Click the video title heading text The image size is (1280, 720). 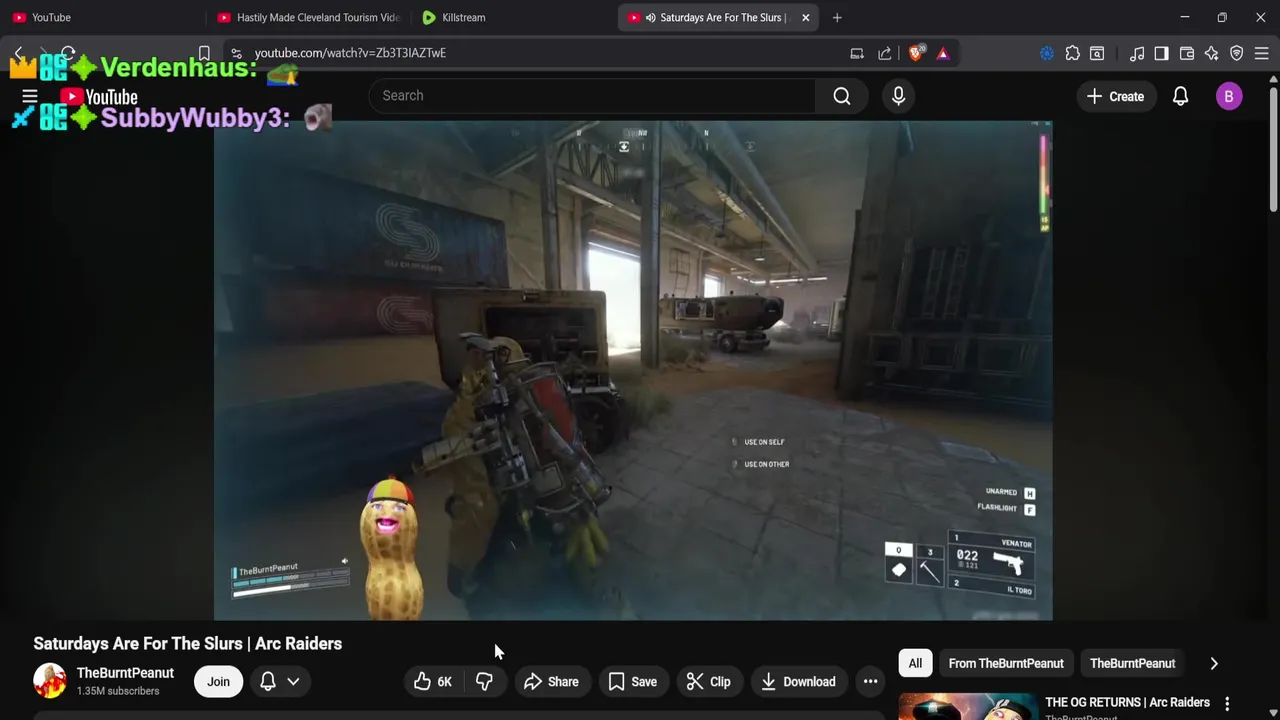(x=187, y=643)
